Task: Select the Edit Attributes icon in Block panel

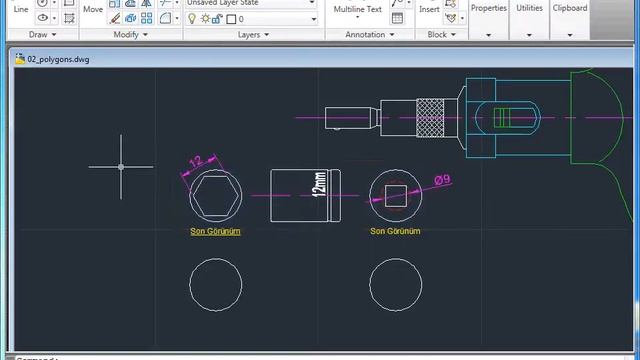Action: (451, 18)
